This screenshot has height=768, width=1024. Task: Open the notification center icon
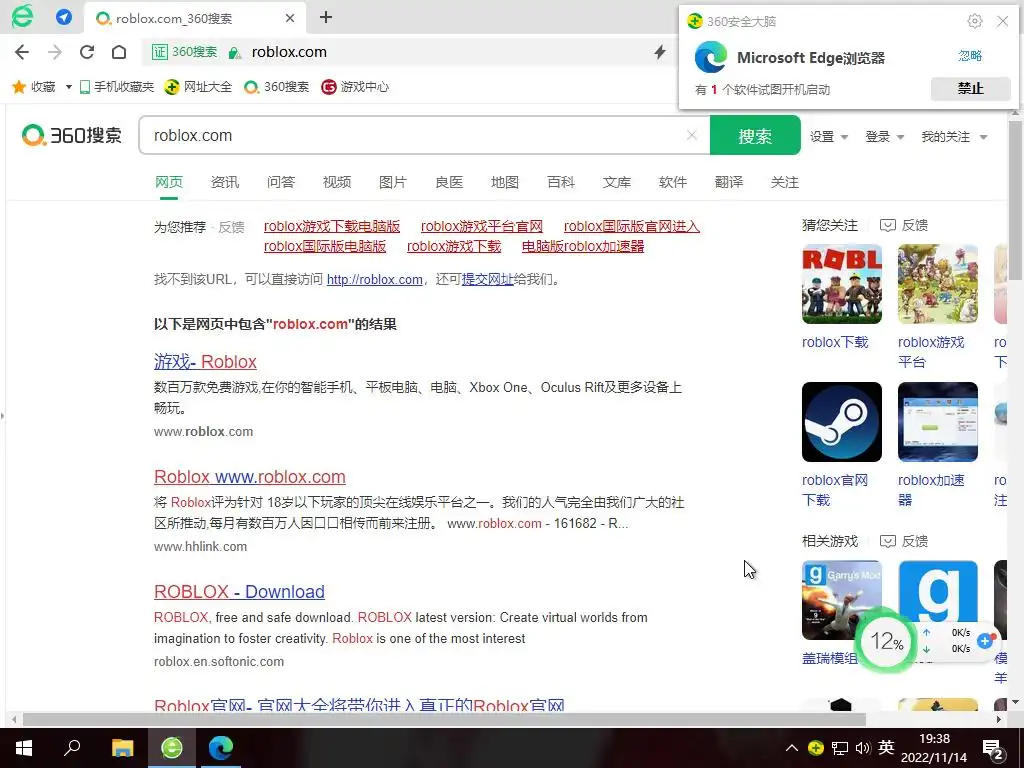tap(993, 749)
